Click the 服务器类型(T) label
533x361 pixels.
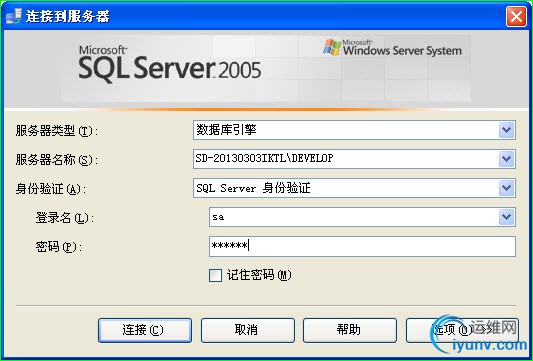point(56,131)
